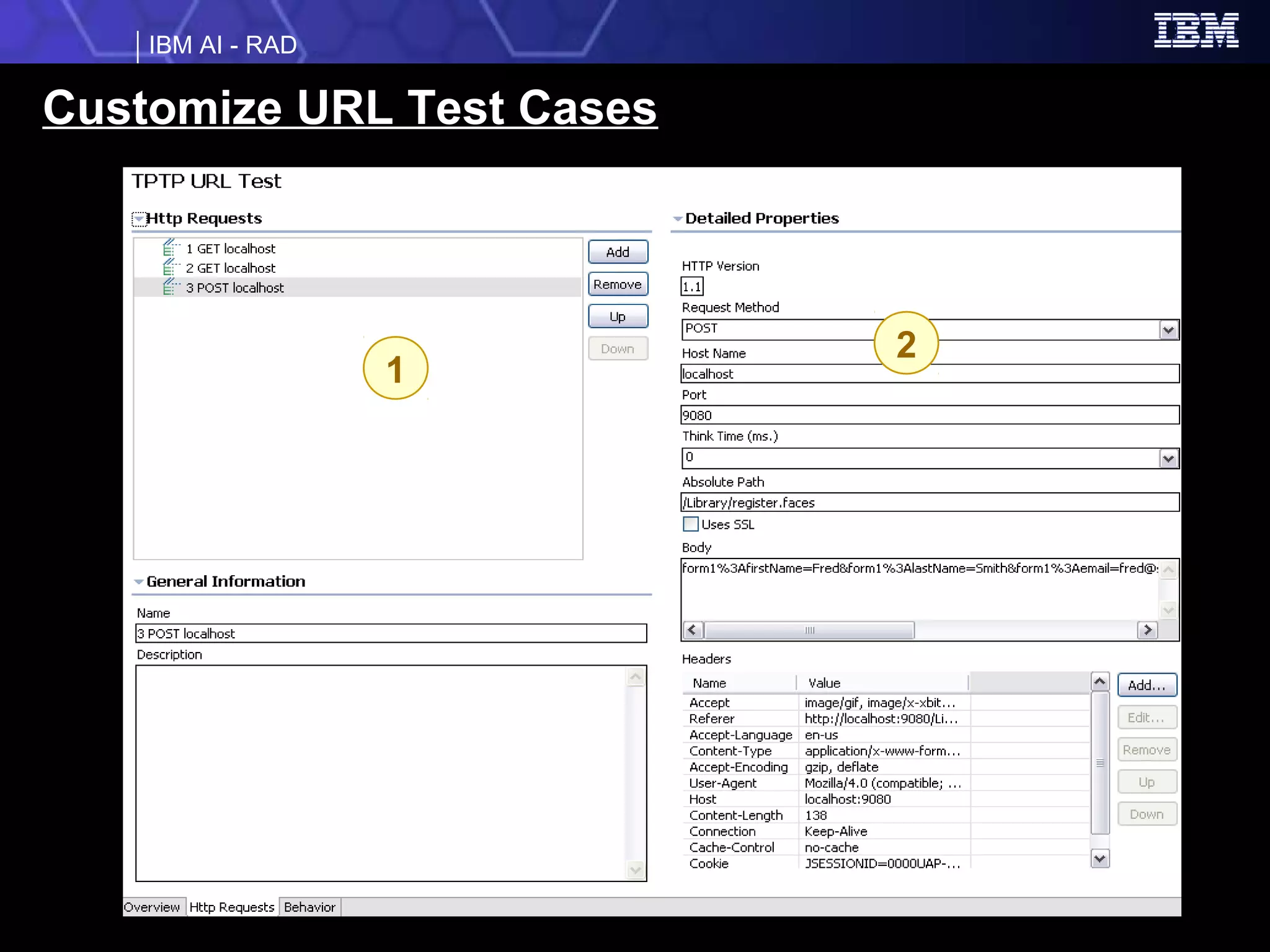This screenshot has width=1270, height=952.
Task: Select the Accept-Encoding header row
Action: pos(886,767)
